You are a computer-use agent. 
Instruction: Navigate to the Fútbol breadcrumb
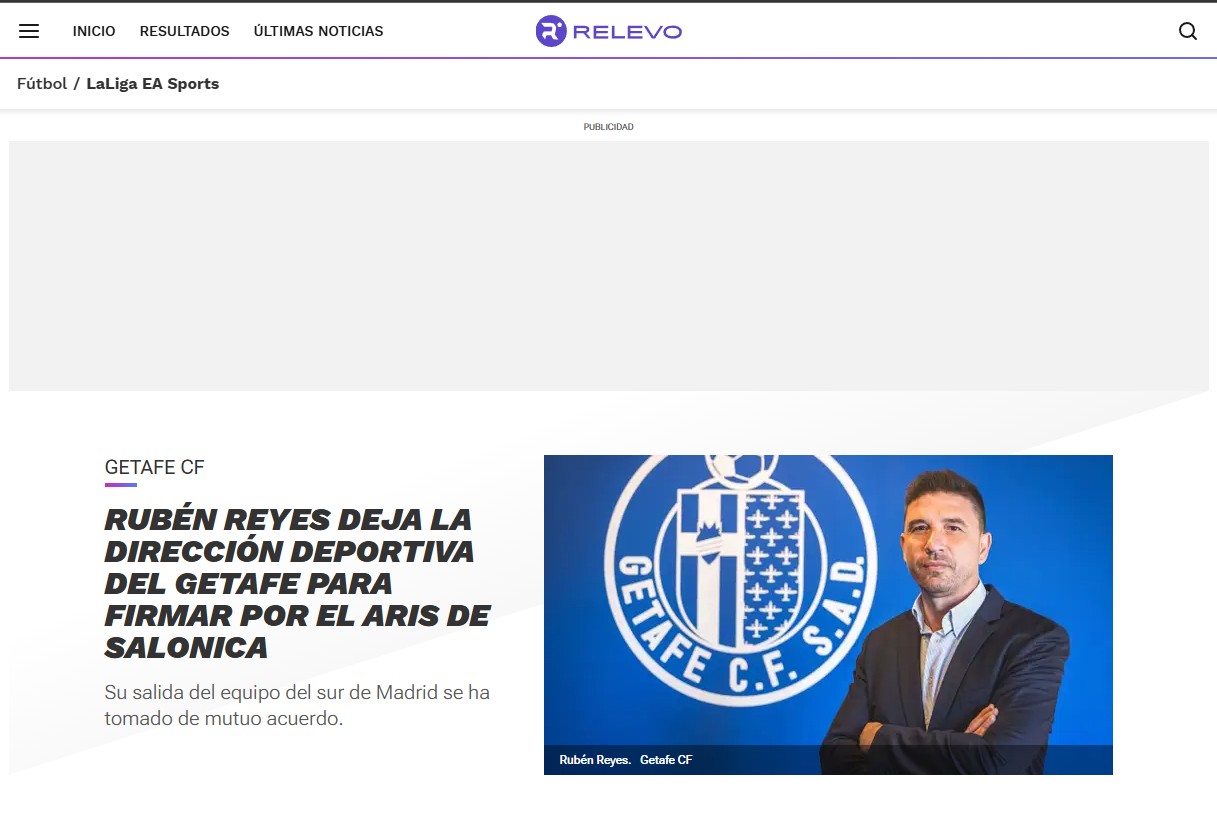42,84
